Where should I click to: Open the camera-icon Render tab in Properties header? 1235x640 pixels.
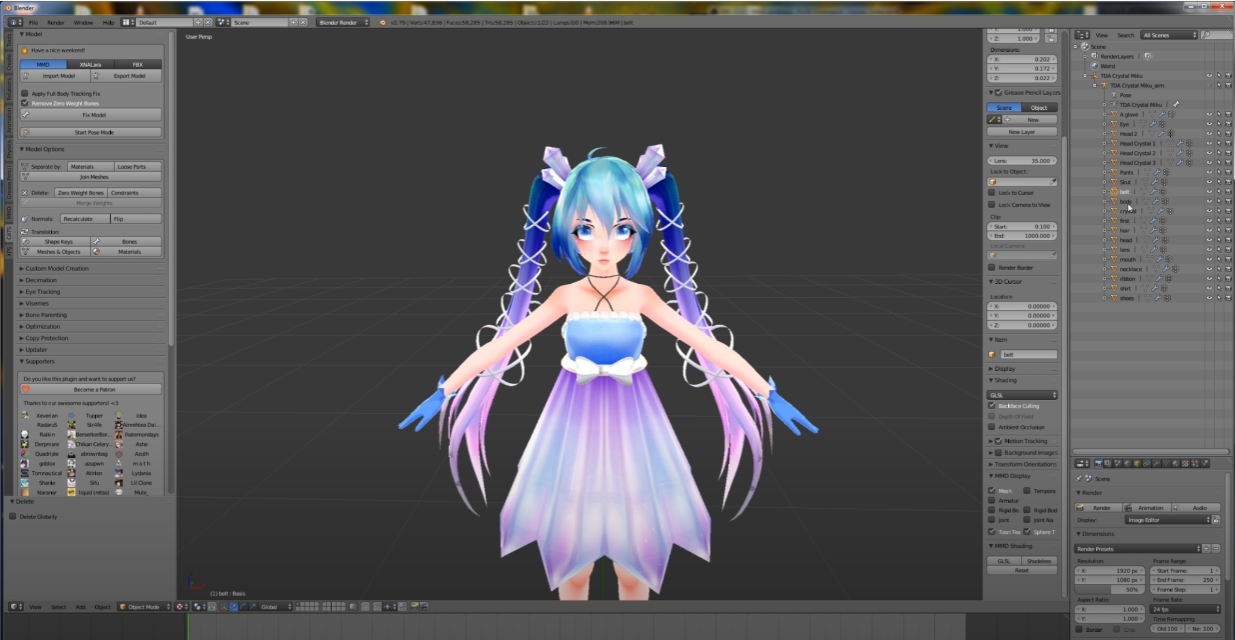(x=1100, y=463)
